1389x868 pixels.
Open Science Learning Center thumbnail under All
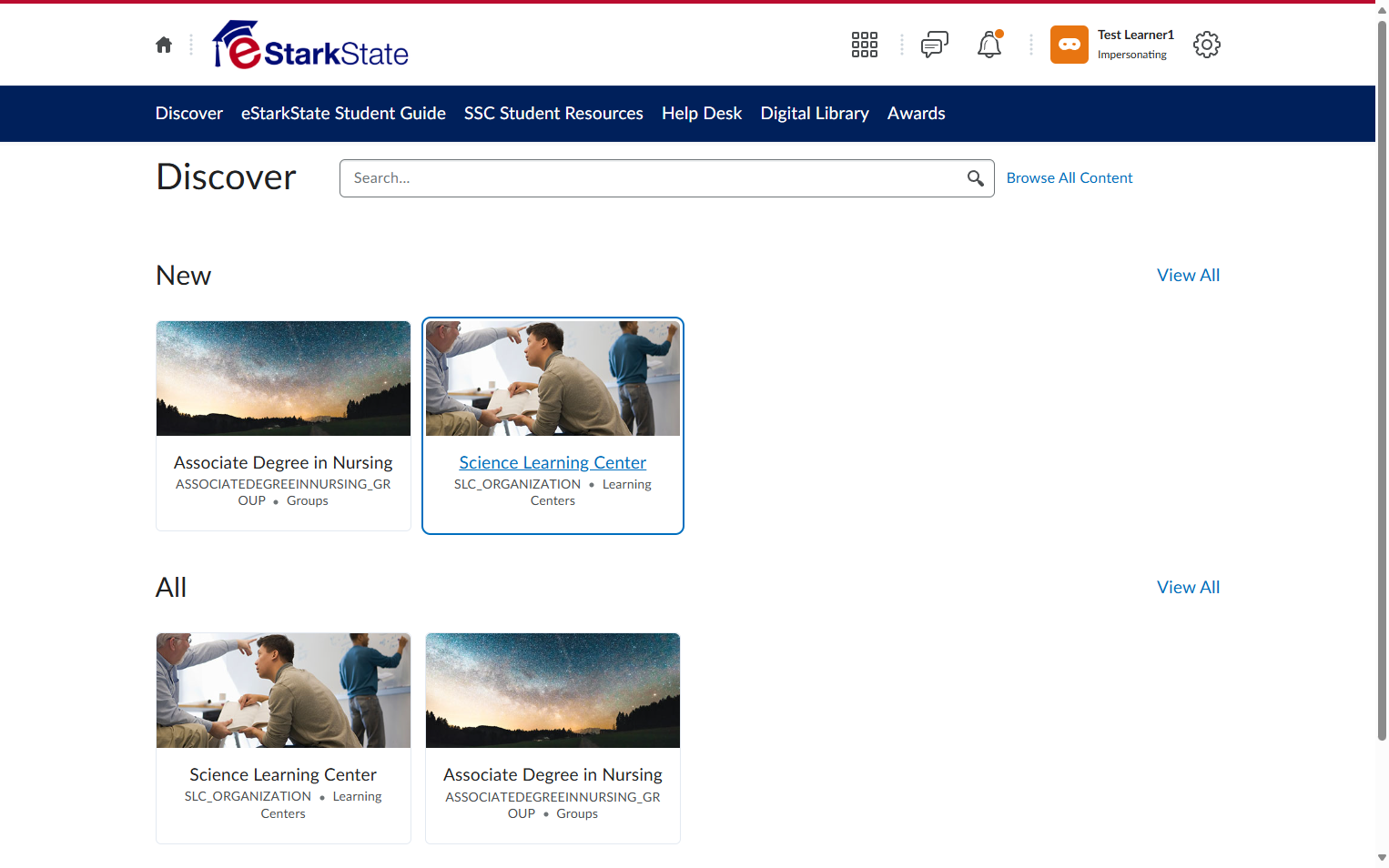(283, 691)
